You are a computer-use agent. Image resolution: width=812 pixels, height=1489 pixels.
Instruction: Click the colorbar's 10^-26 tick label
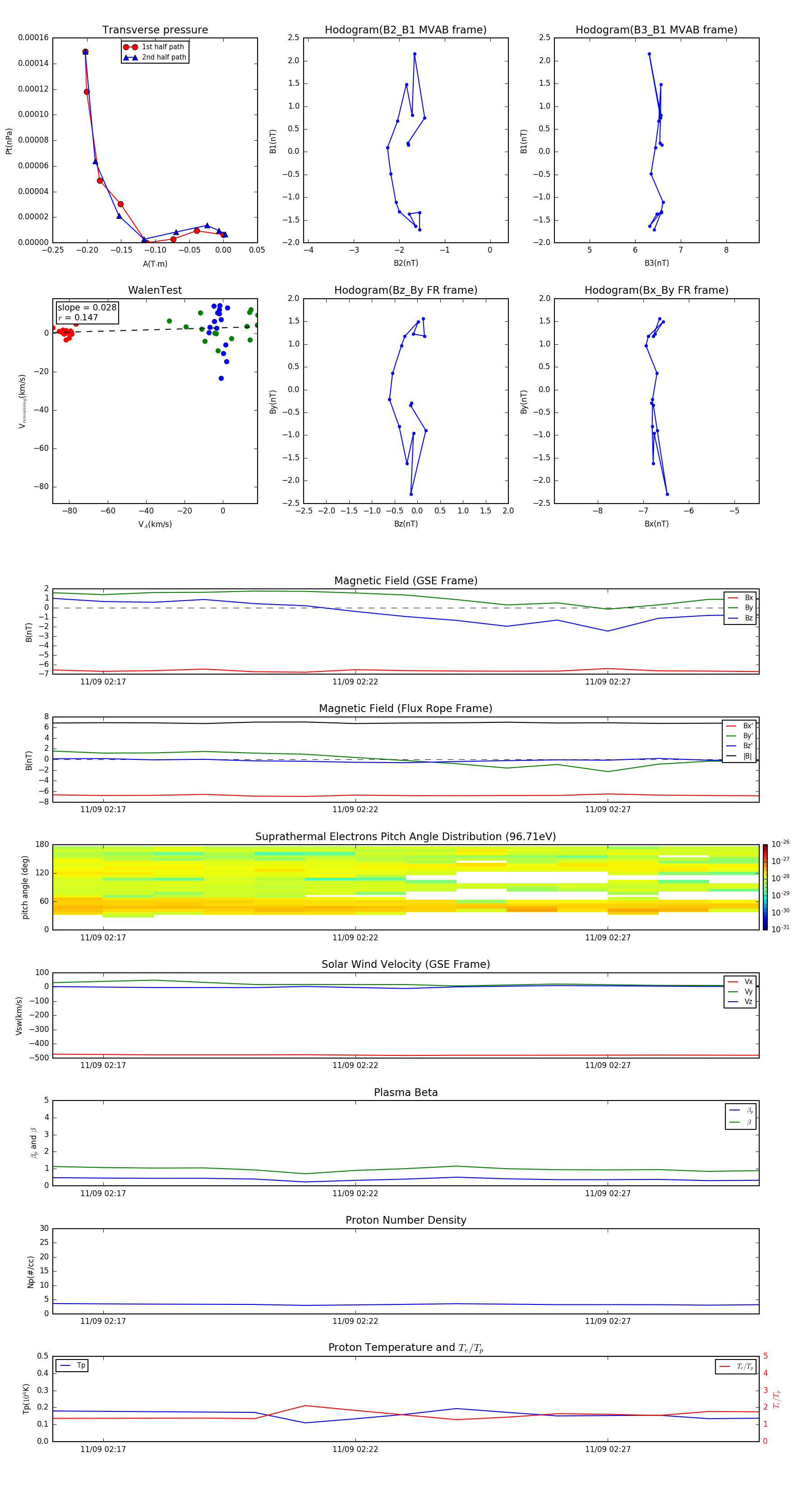pyautogui.click(x=780, y=844)
